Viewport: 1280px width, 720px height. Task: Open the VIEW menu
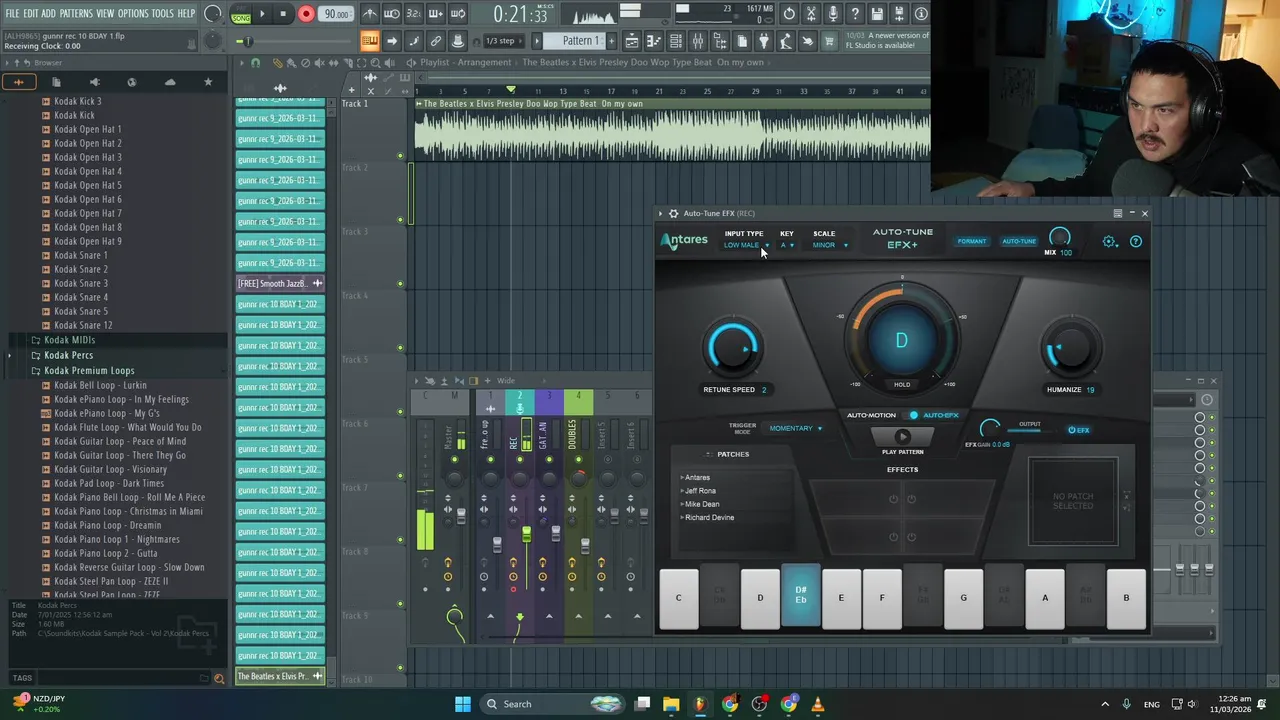point(105,13)
